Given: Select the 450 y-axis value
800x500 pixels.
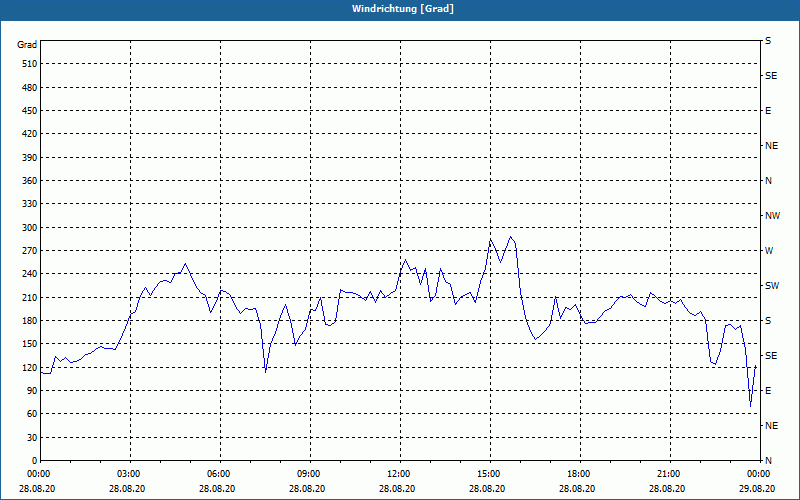Looking at the screenshot, I should tap(30, 111).
